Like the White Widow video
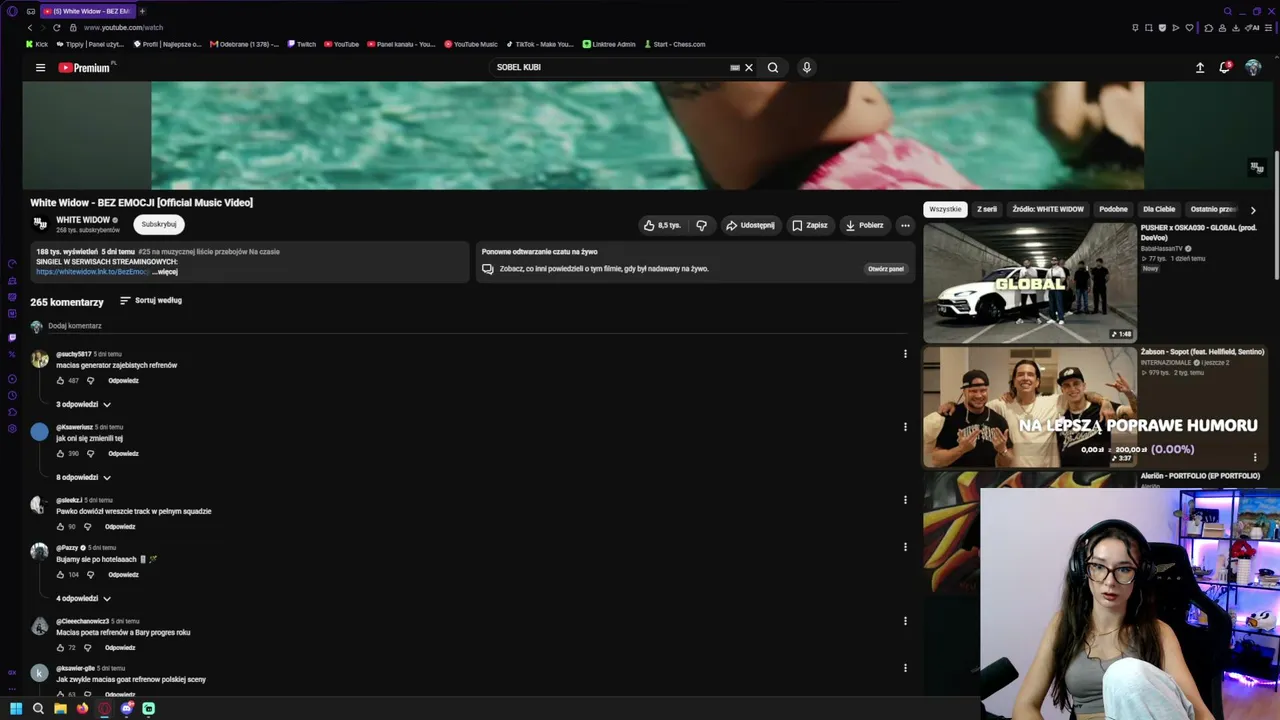The image size is (1280, 720). [x=662, y=225]
